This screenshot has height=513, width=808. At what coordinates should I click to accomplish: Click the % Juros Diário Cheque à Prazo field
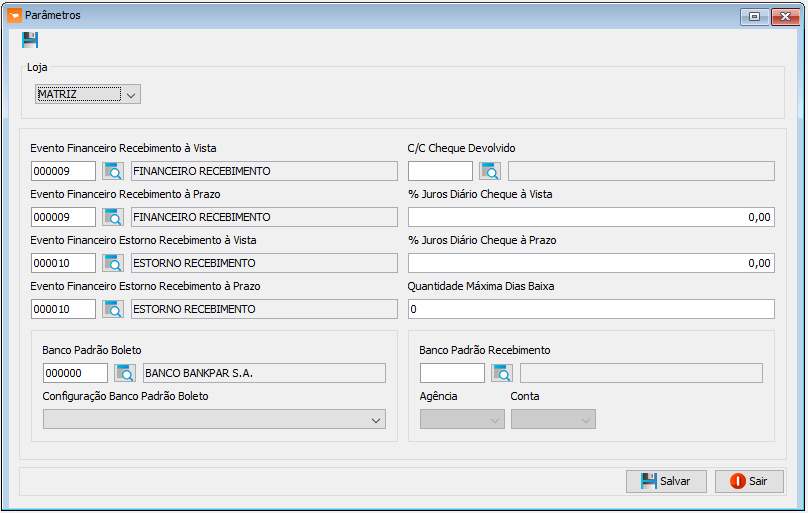coord(592,263)
